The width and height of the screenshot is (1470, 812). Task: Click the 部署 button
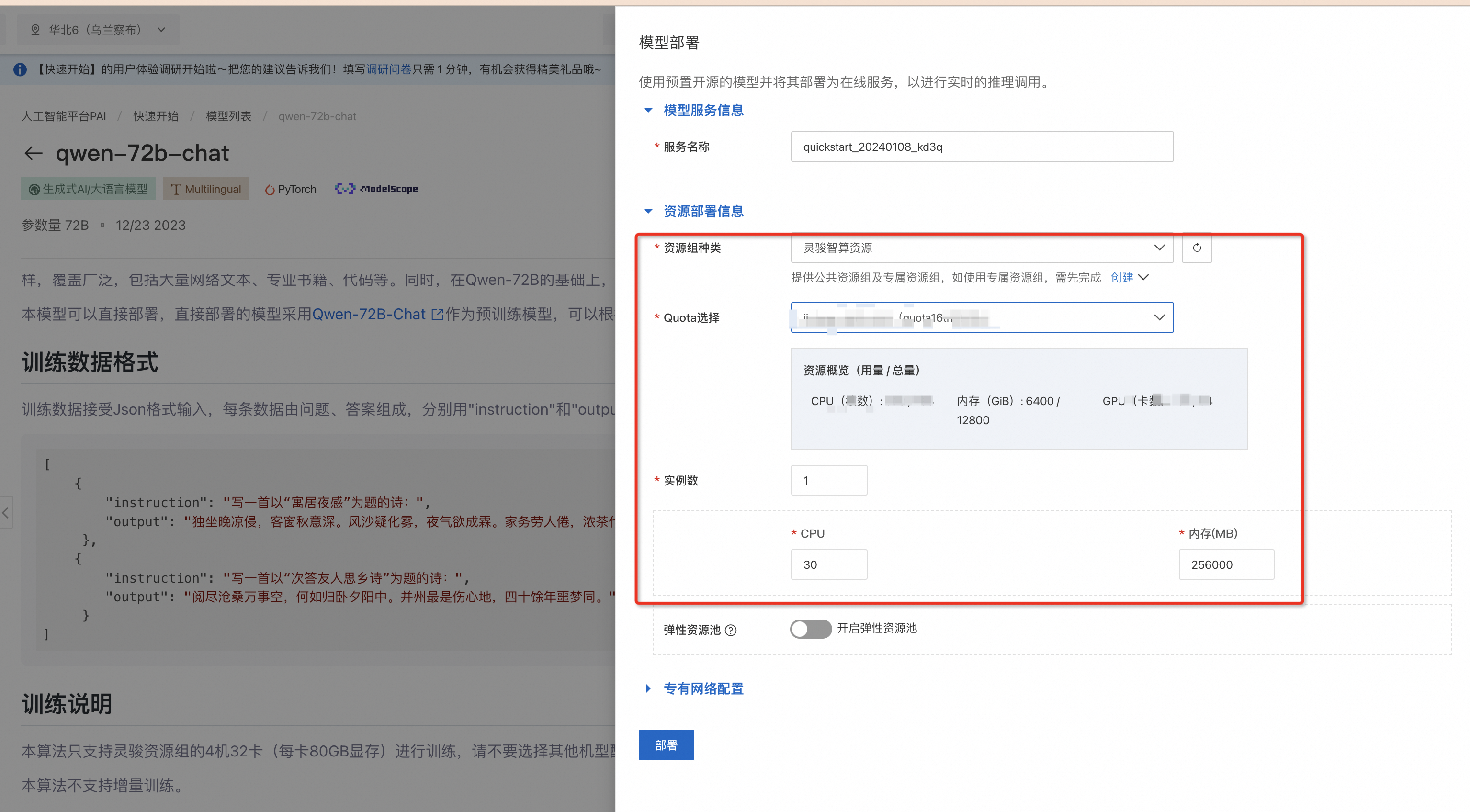[x=666, y=744]
